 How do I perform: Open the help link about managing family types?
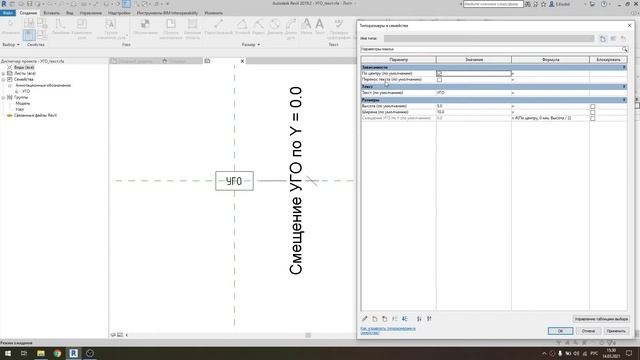click(x=388, y=331)
